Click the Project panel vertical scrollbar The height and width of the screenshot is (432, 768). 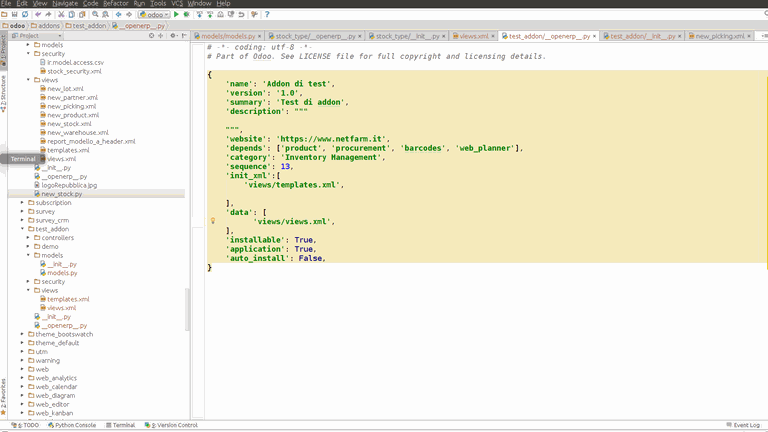coord(187,310)
